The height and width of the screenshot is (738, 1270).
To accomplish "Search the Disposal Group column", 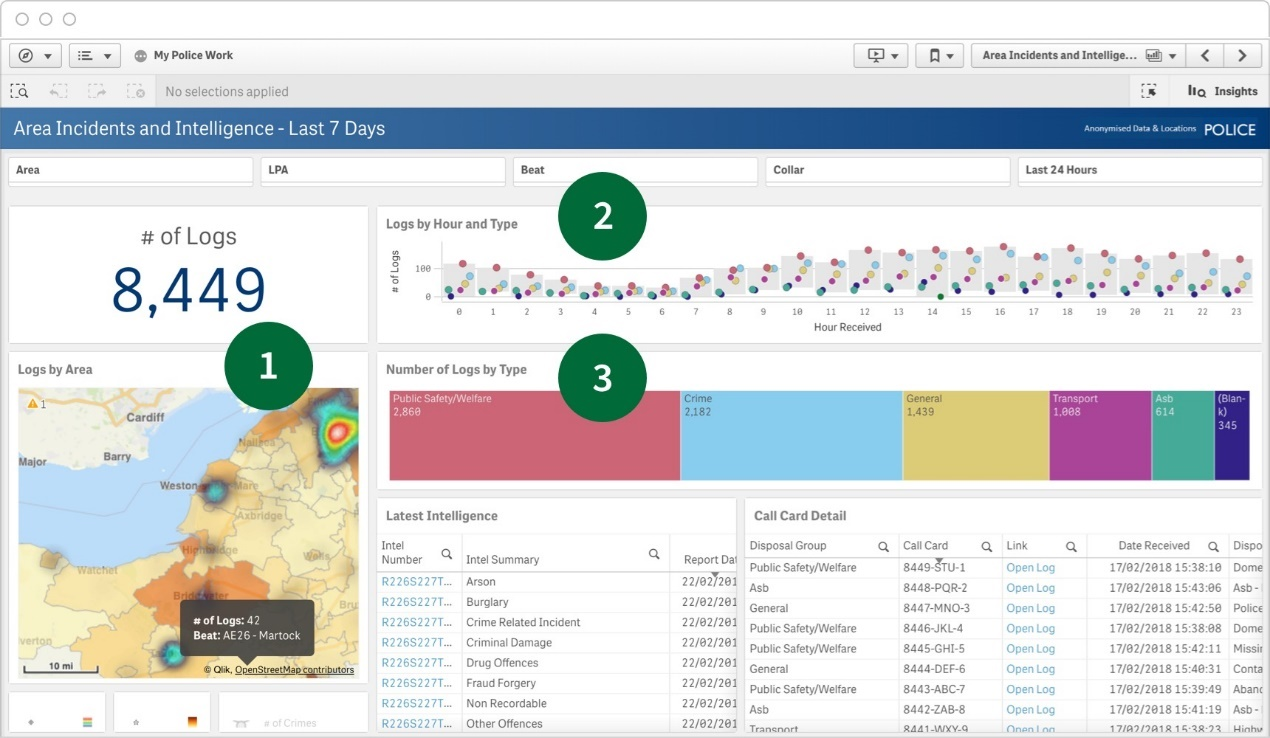I will click(x=884, y=547).
